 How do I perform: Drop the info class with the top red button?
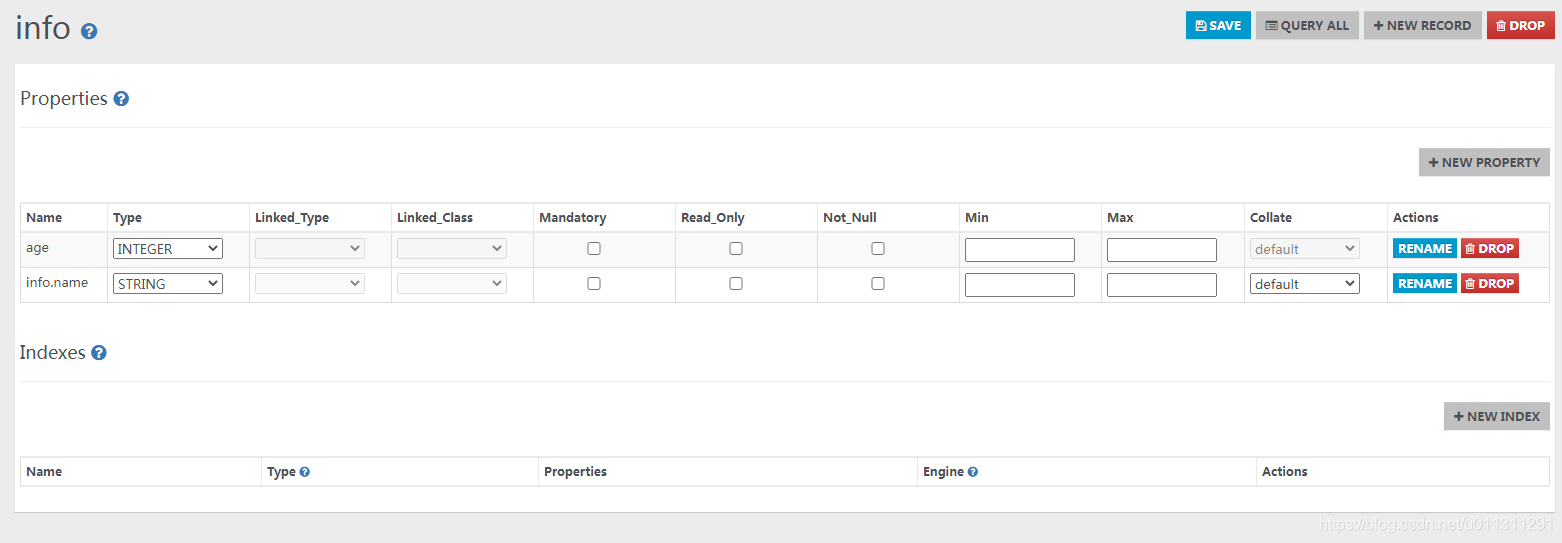[x=1520, y=26]
